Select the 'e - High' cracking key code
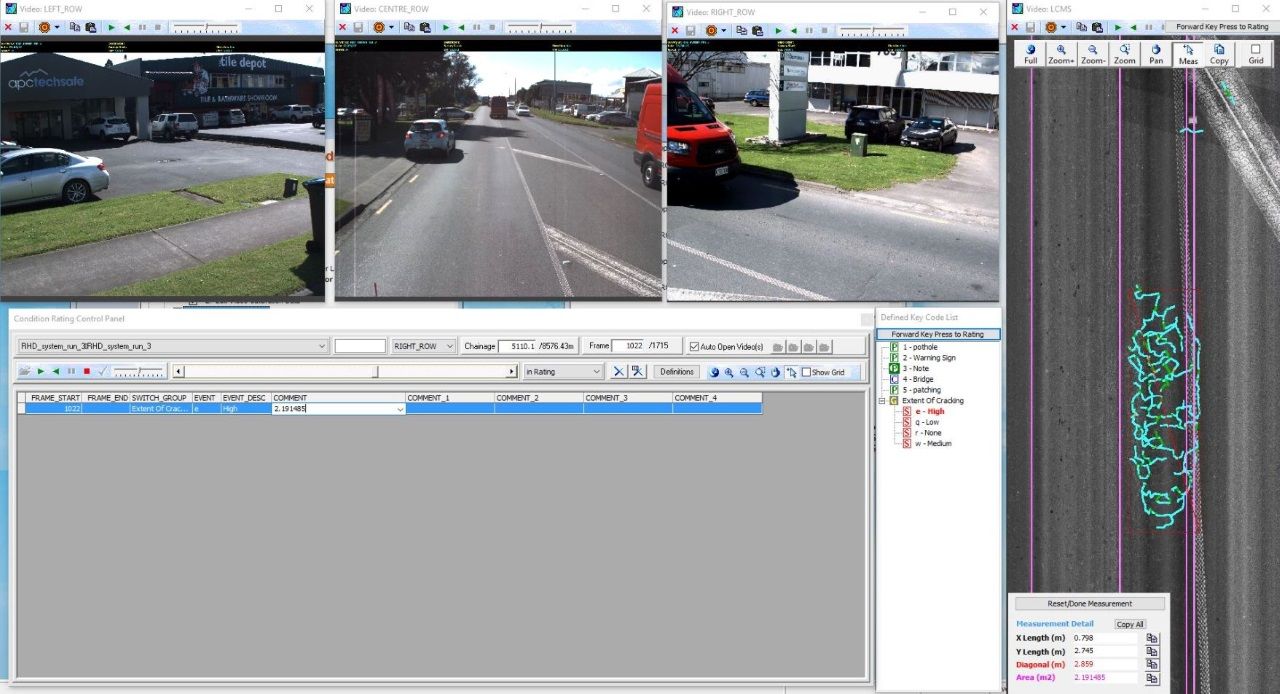 coord(929,411)
